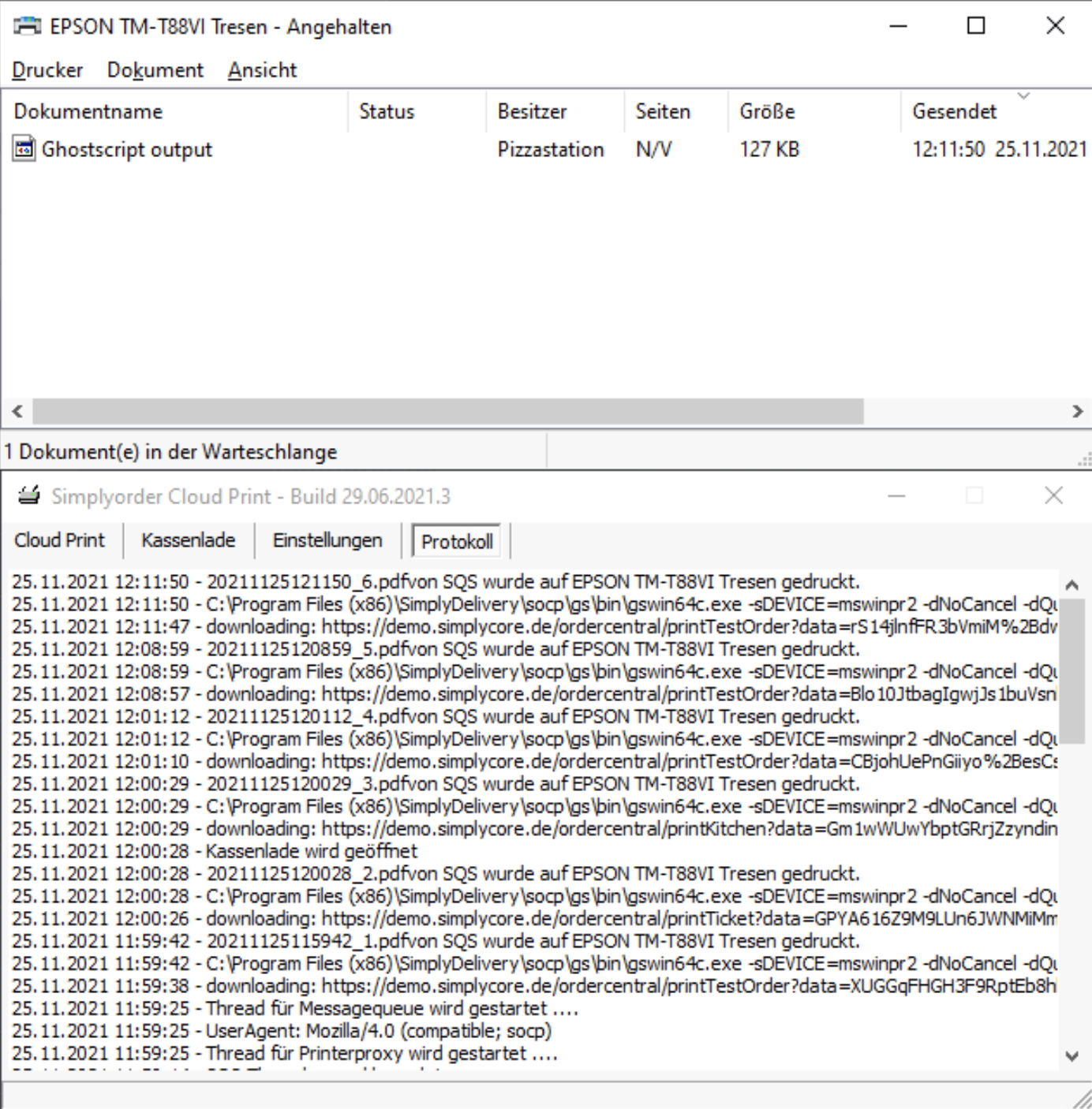
Task: Click log line 'Thread für Printerproxy wird gestartet'
Action: click(285, 1053)
